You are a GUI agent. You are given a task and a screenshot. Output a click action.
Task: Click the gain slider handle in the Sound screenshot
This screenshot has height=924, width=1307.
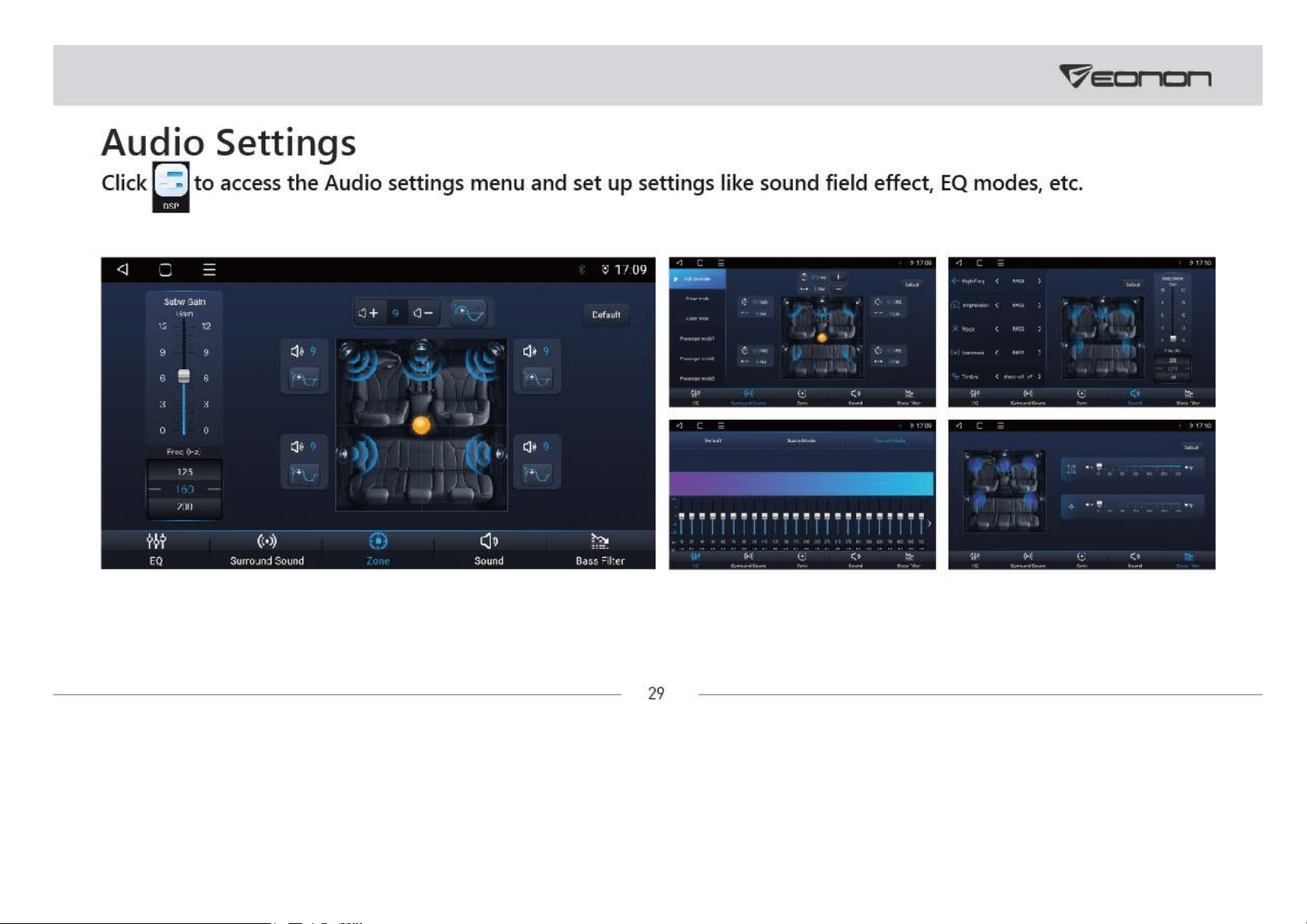[x=1173, y=339]
